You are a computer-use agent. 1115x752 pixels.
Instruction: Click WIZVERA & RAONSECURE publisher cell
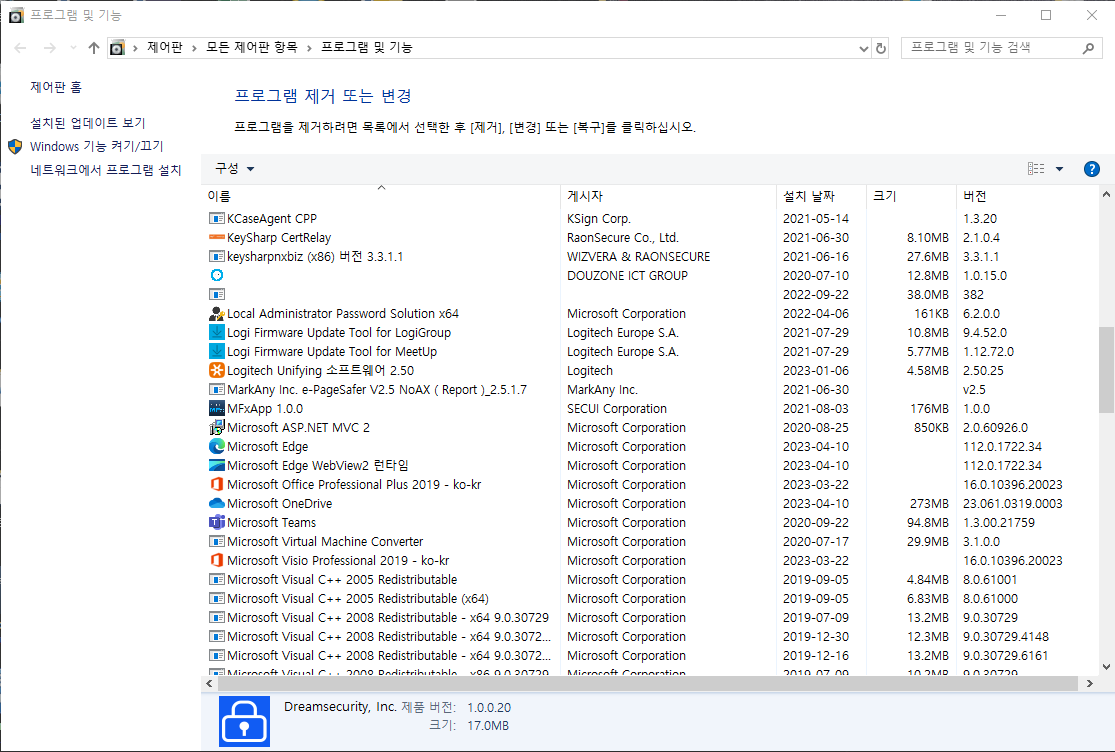click(639, 257)
